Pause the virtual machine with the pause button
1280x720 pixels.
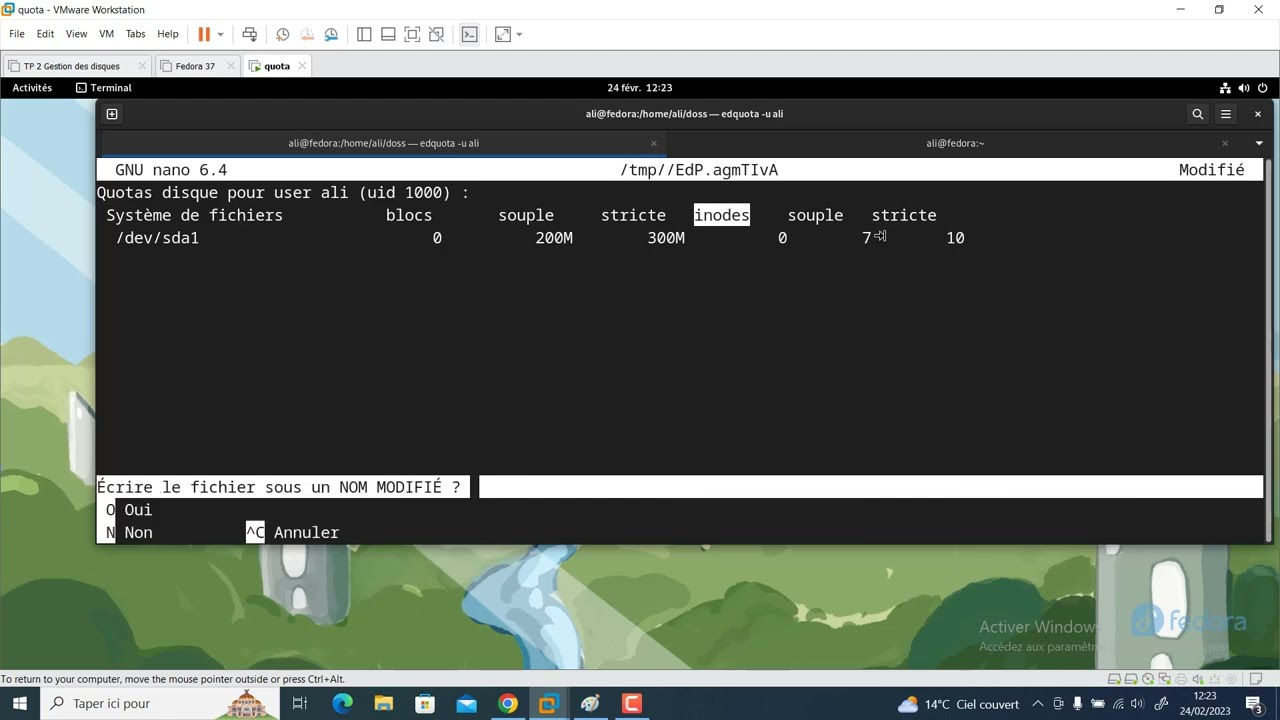(204, 34)
